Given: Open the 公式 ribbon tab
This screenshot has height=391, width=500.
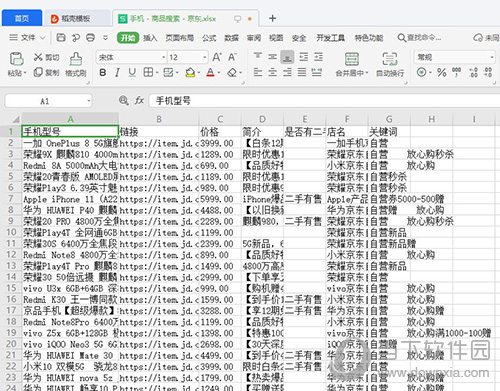Looking at the screenshot, I should coord(209,38).
